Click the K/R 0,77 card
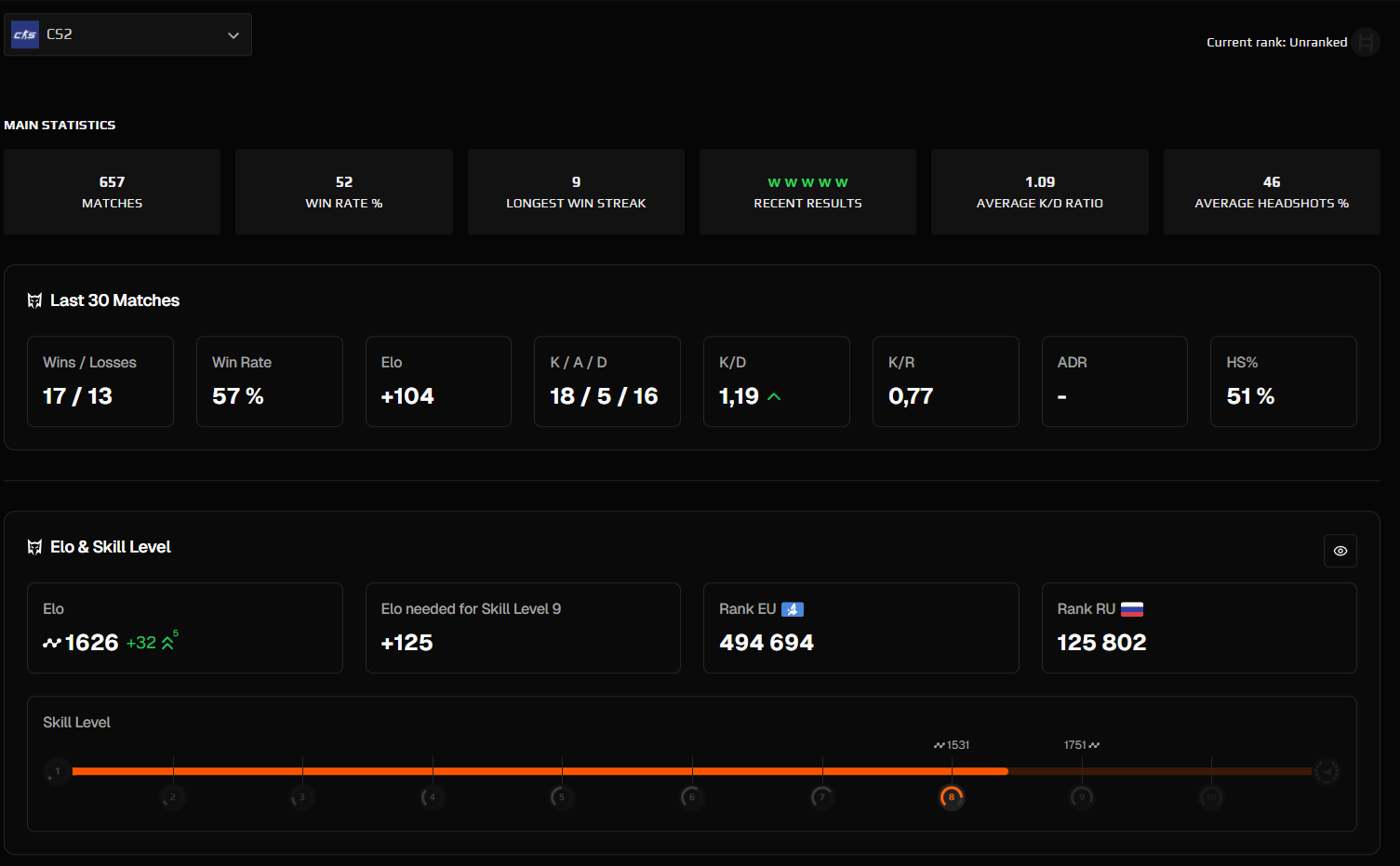Viewport: 1400px width, 866px height. 946,381
